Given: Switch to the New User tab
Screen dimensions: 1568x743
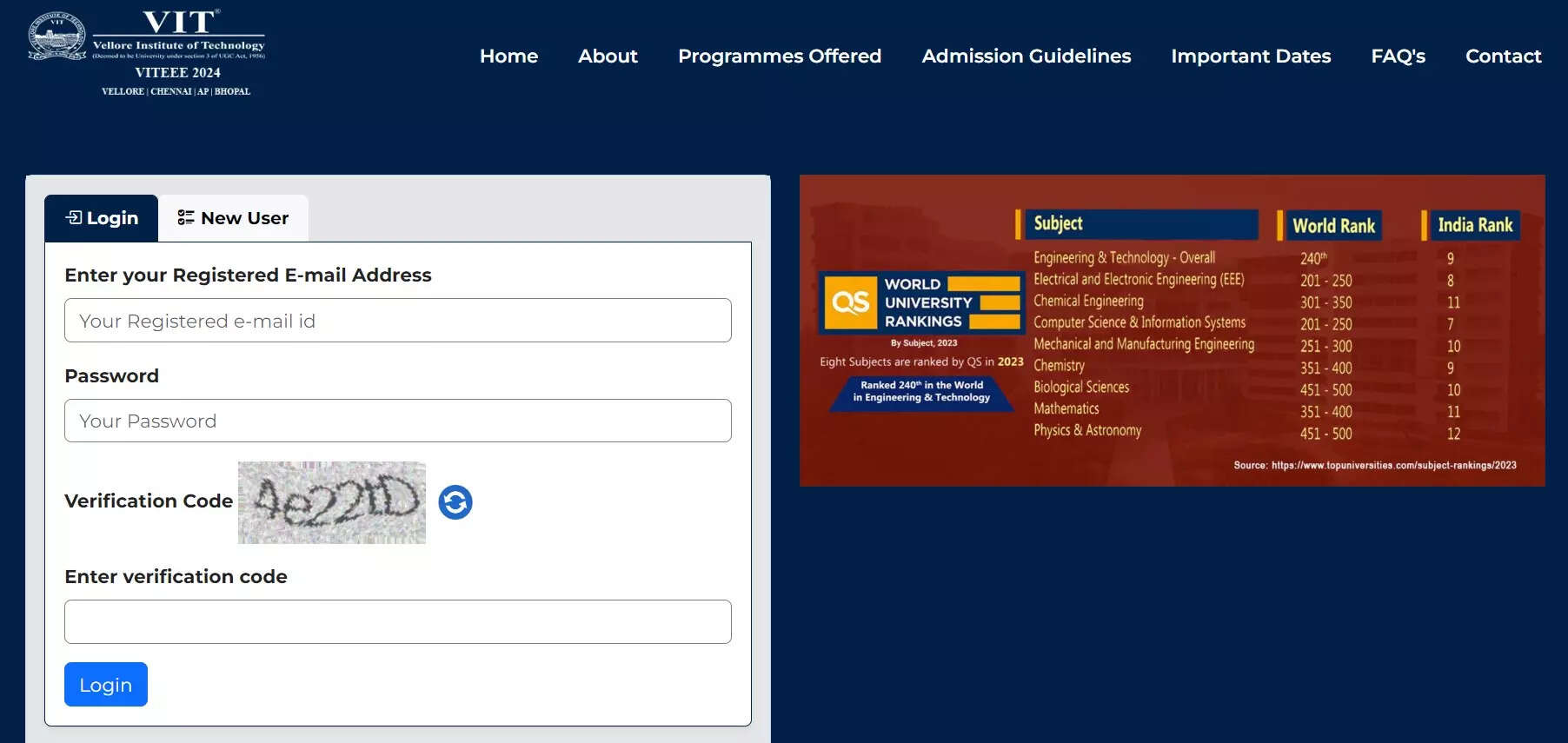Looking at the screenshot, I should click(x=233, y=218).
